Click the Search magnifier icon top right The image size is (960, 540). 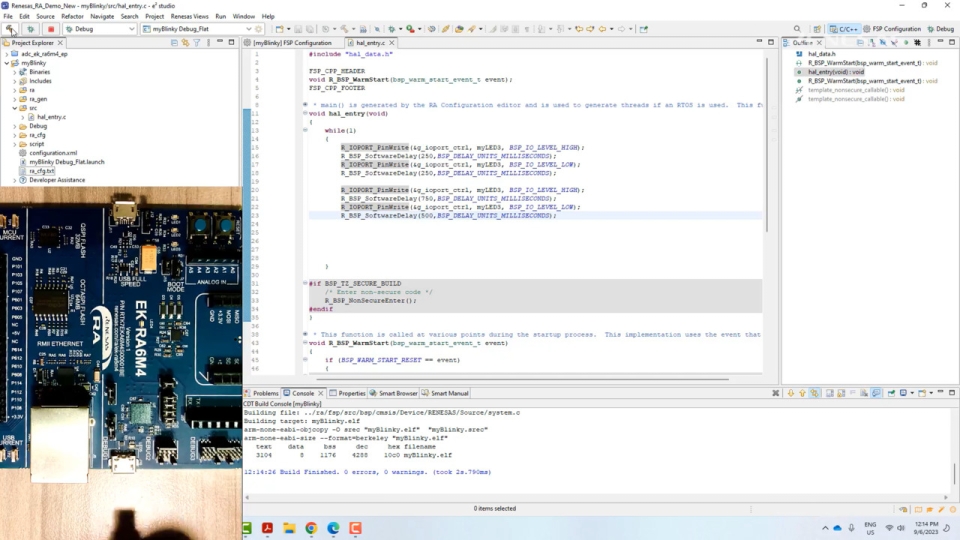coord(797,29)
